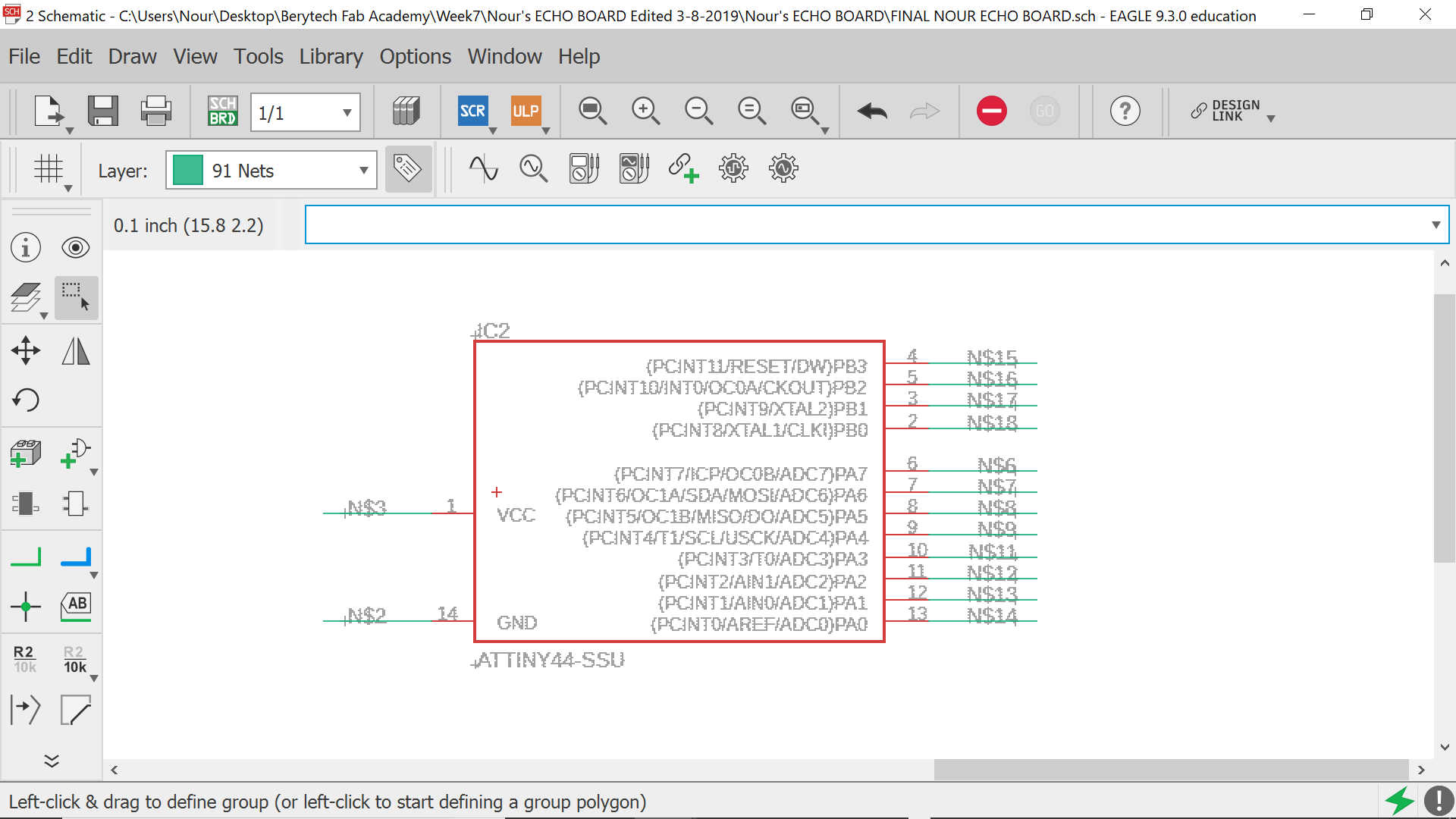This screenshot has width=1456, height=819.
Task: Open the ULP user language programs icon
Action: (x=526, y=111)
